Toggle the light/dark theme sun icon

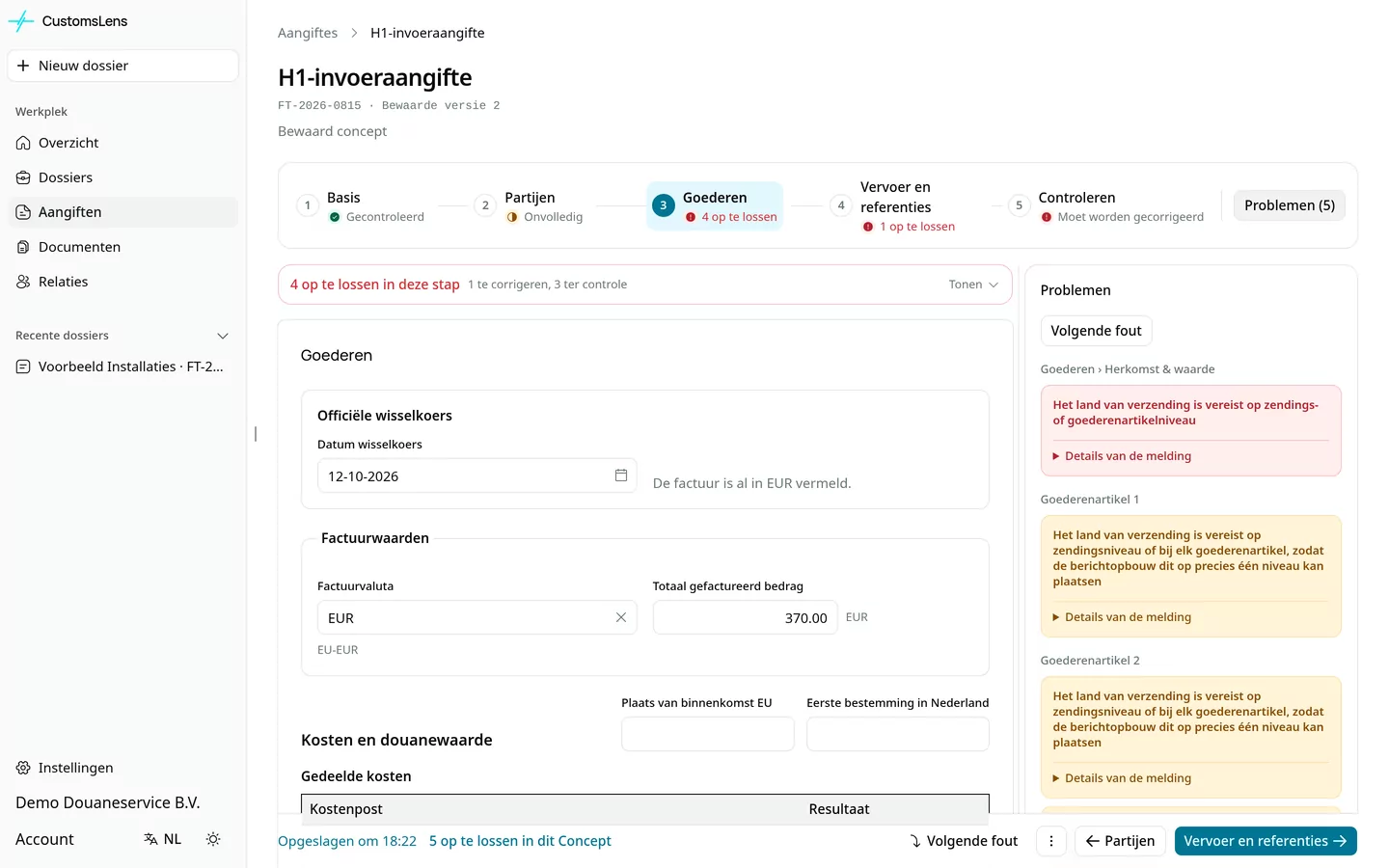(213, 839)
